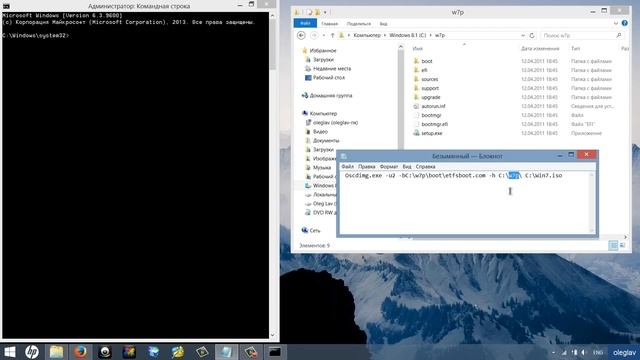Open Explorer help icon

[x=624, y=23]
